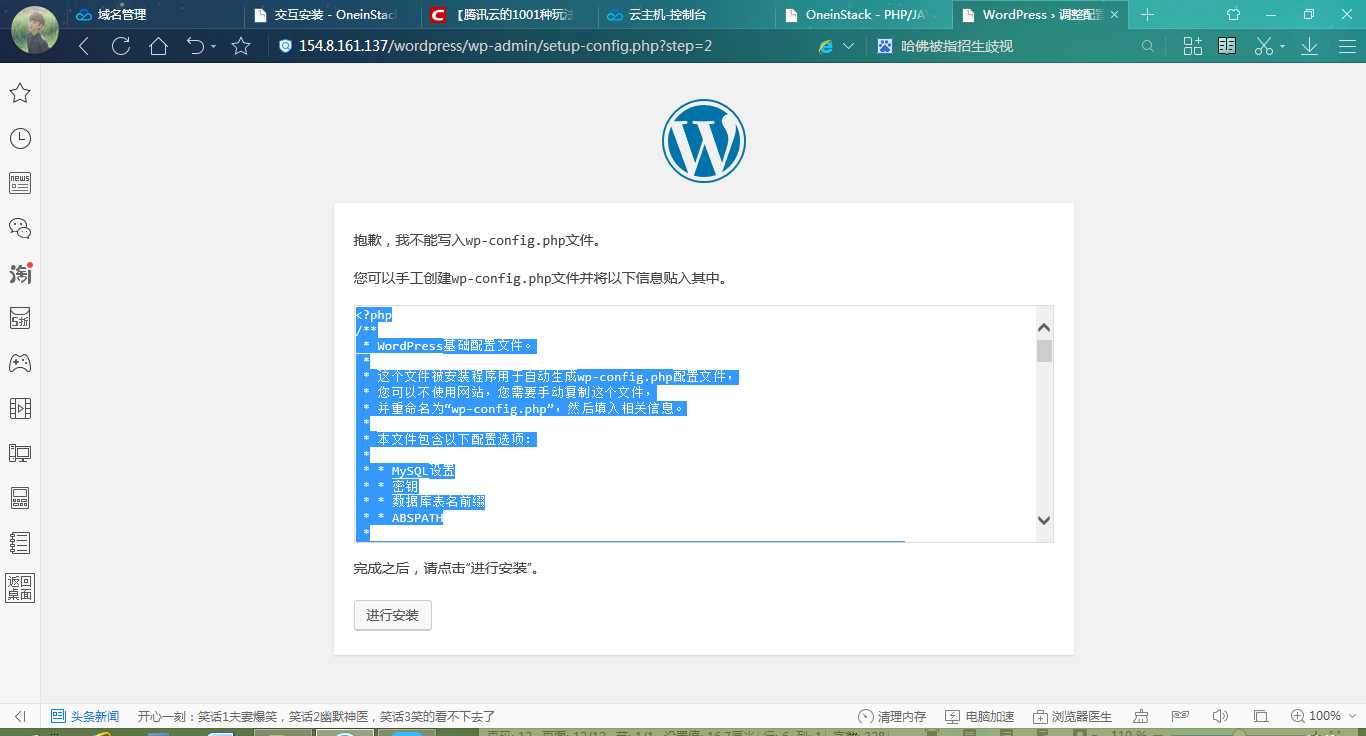Switch to the 腾讯云的1001种玩法 tab
The image size is (1366, 736).
(510, 15)
